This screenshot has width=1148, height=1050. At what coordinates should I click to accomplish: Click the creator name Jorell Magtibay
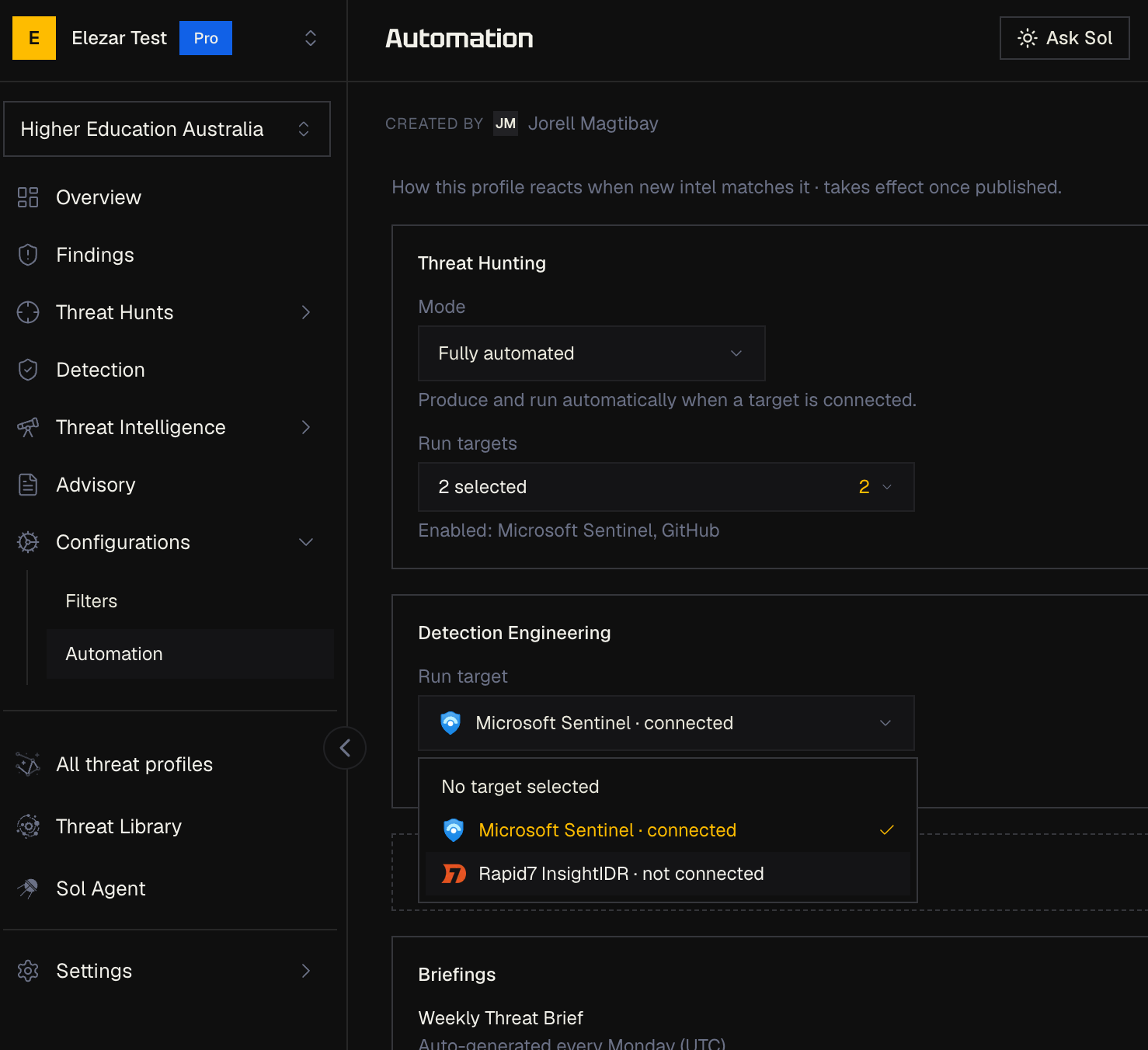point(593,123)
